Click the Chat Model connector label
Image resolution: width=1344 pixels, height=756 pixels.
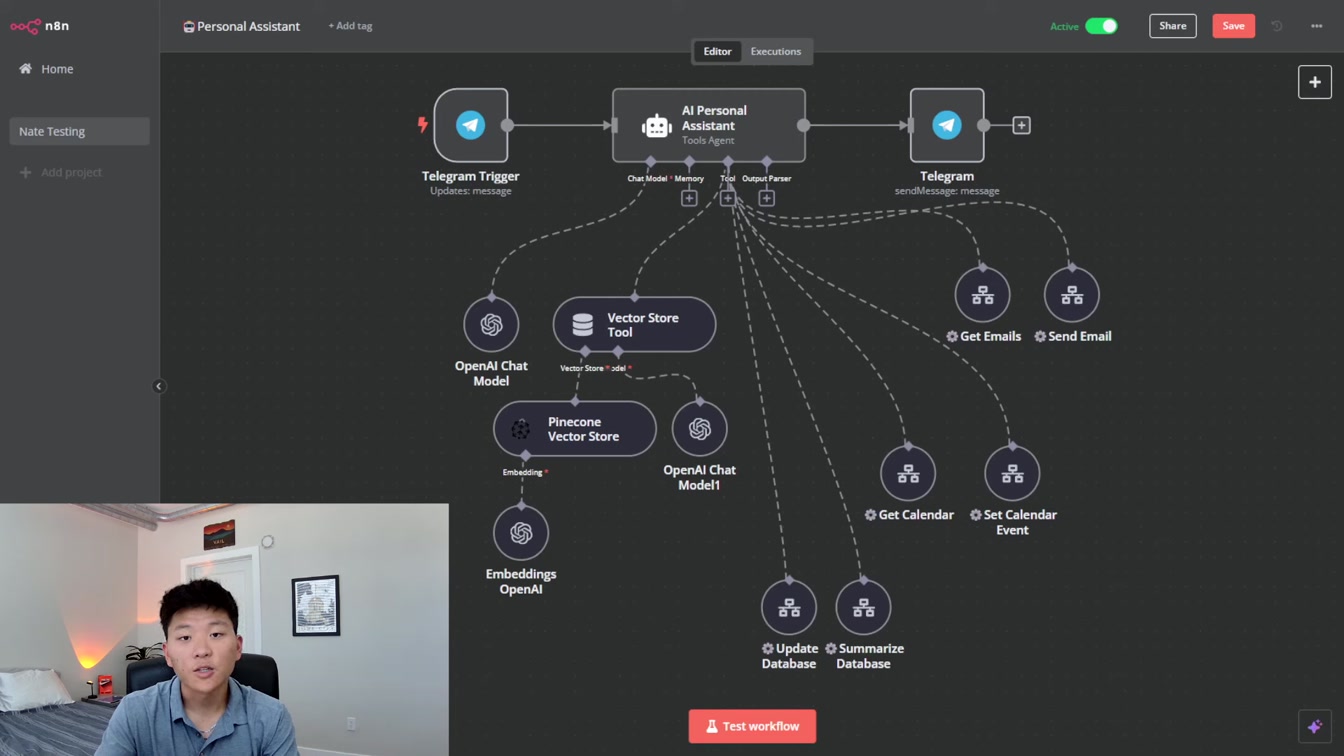coord(647,178)
